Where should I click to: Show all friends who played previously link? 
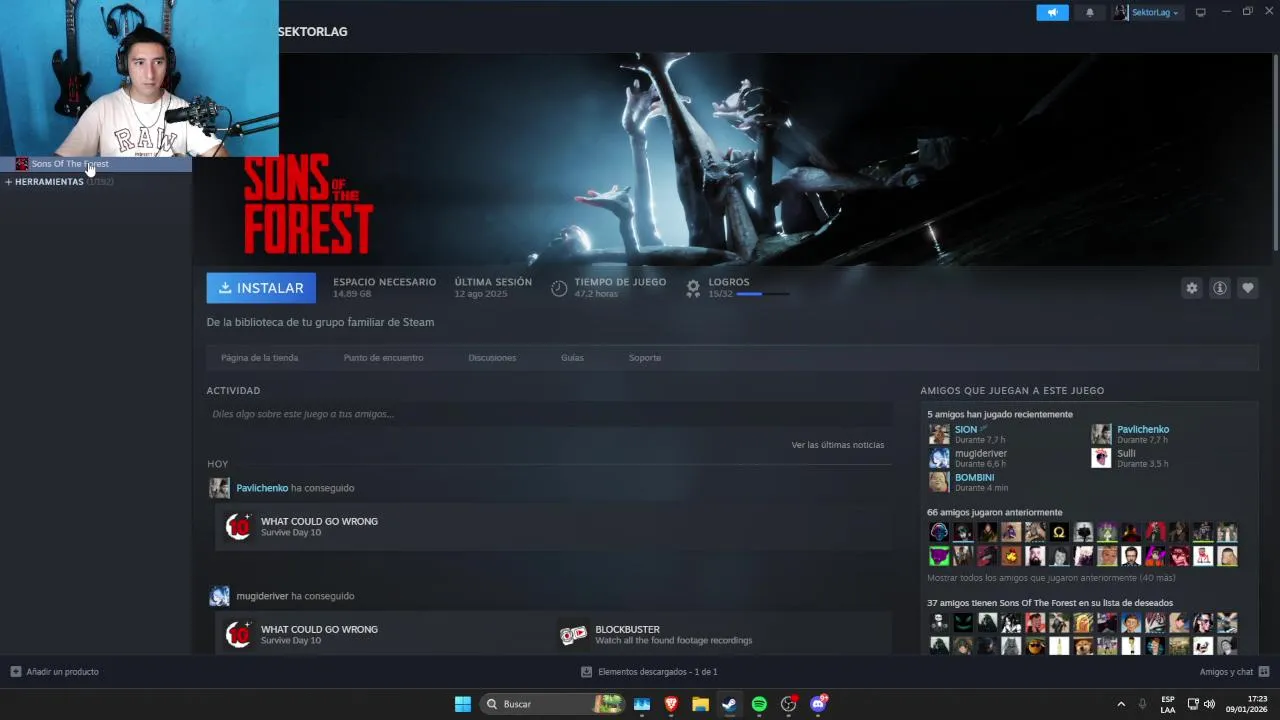[x=1051, y=578]
